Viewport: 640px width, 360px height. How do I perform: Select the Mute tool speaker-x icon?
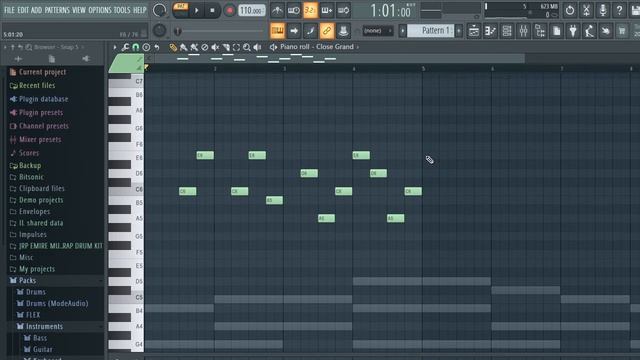coord(215,47)
